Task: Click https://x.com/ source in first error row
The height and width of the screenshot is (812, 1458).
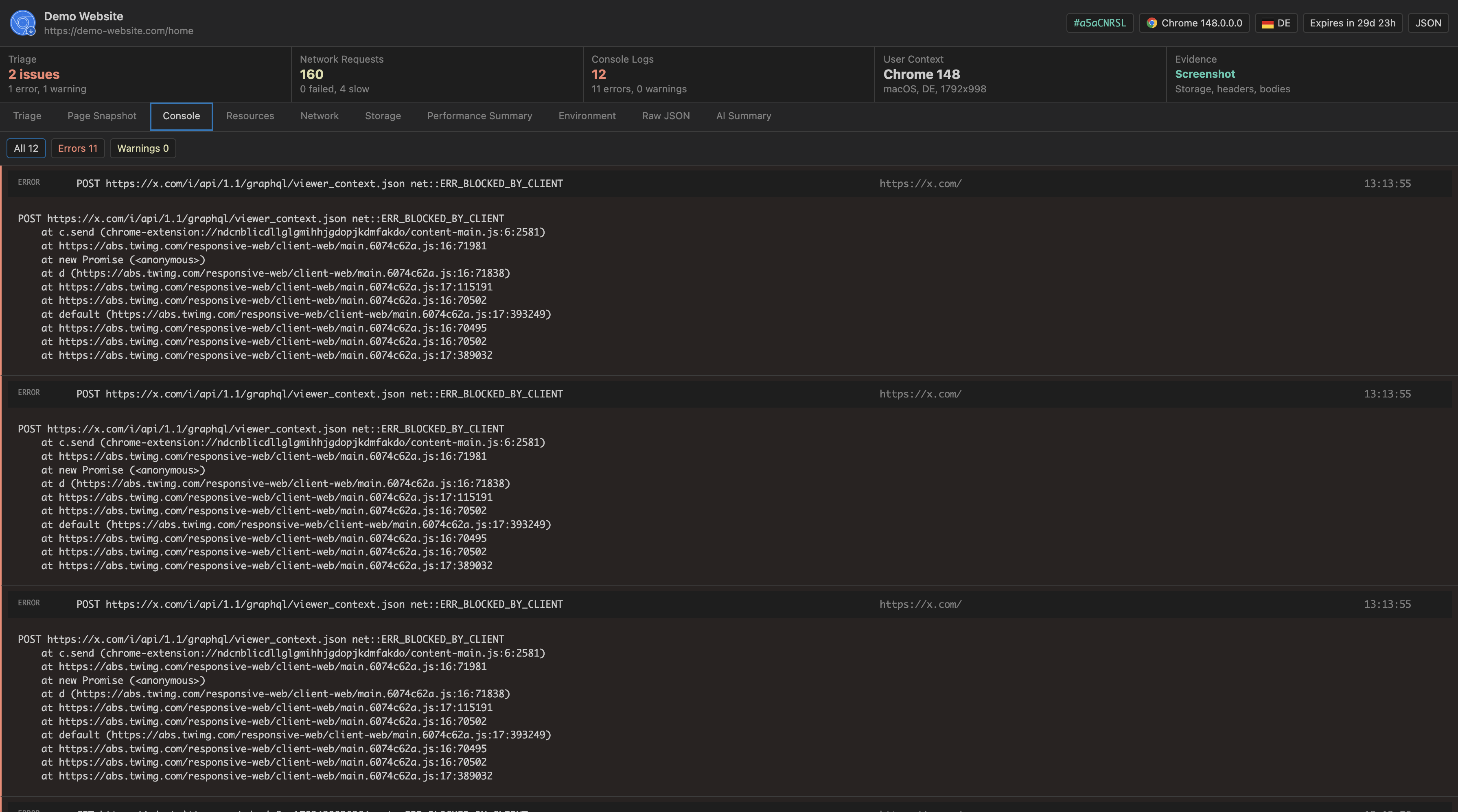Action: [x=920, y=184]
